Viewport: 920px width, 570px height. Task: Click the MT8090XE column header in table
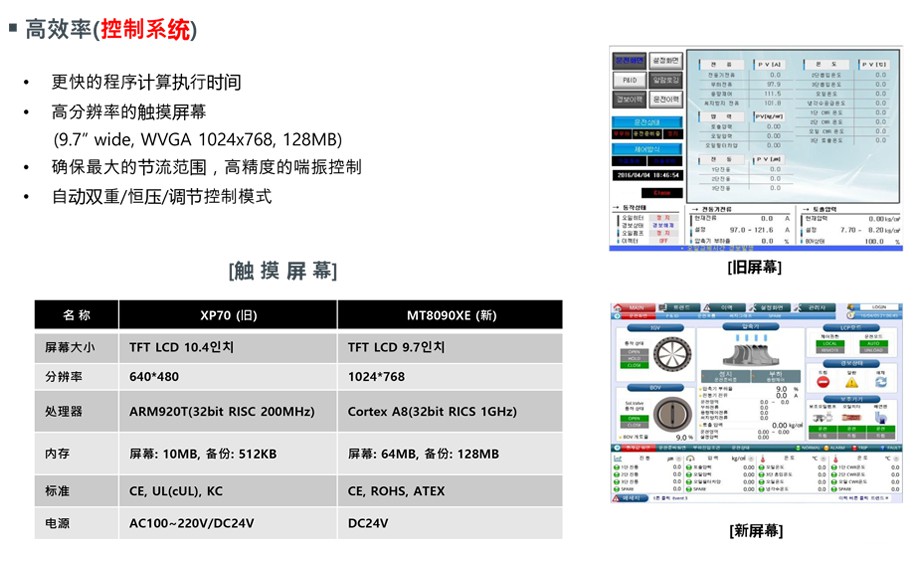[x=449, y=315]
